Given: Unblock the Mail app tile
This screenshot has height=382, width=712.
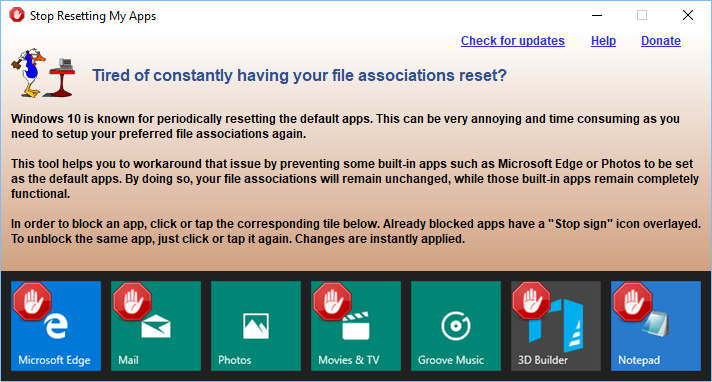Looking at the screenshot, I should (x=156, y=326).
